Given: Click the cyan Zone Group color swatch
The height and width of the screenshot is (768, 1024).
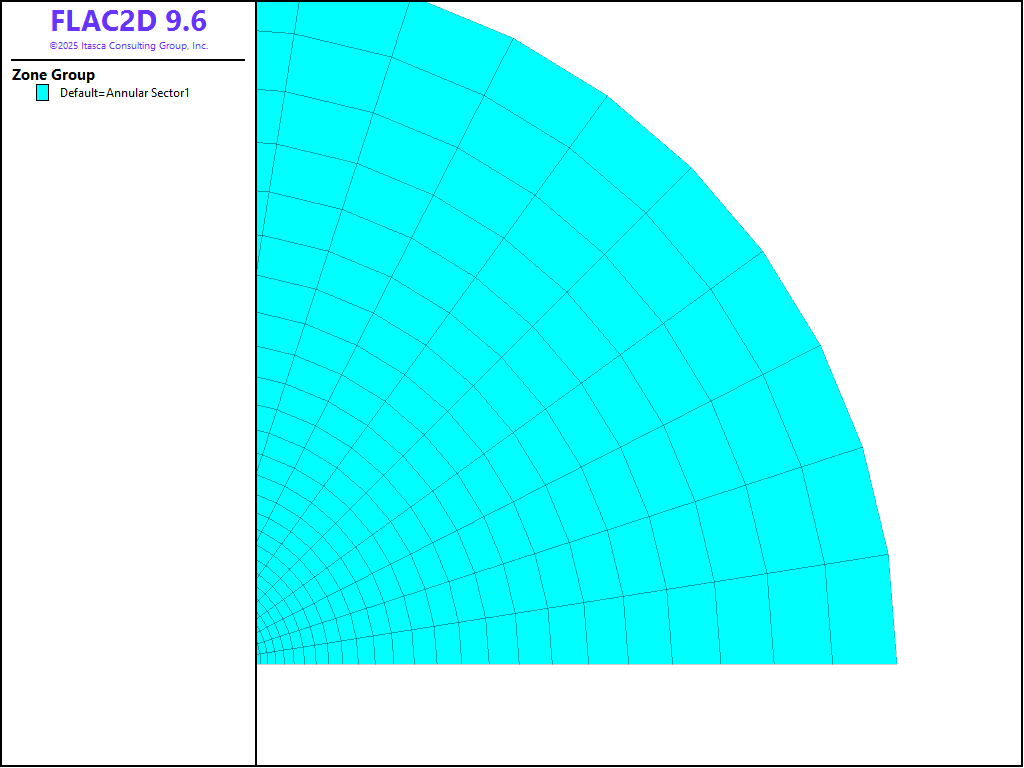Looking at the screenshot, I should click(42, 93).
